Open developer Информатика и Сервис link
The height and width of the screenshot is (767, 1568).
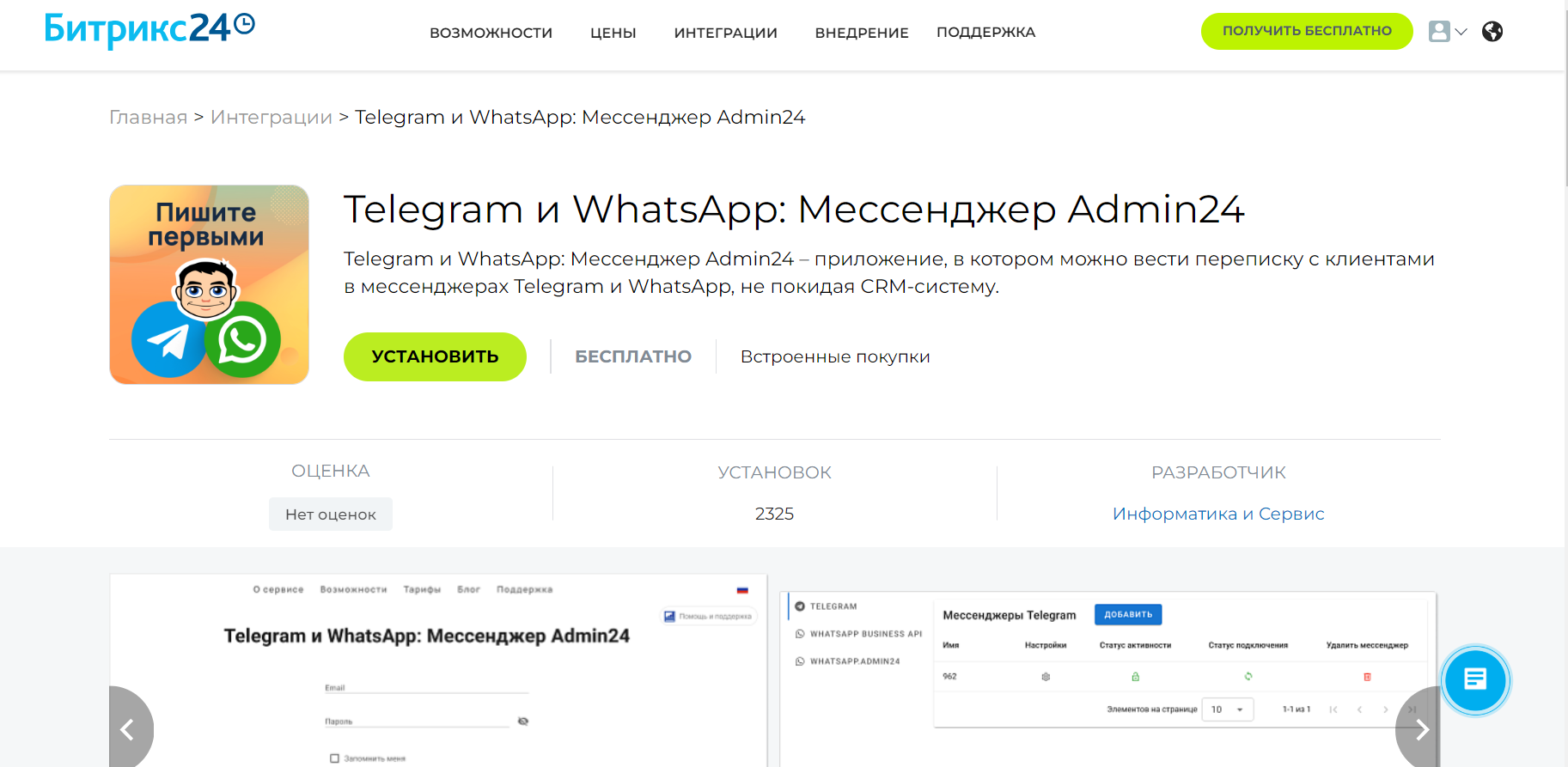[x=1218, y=514]
